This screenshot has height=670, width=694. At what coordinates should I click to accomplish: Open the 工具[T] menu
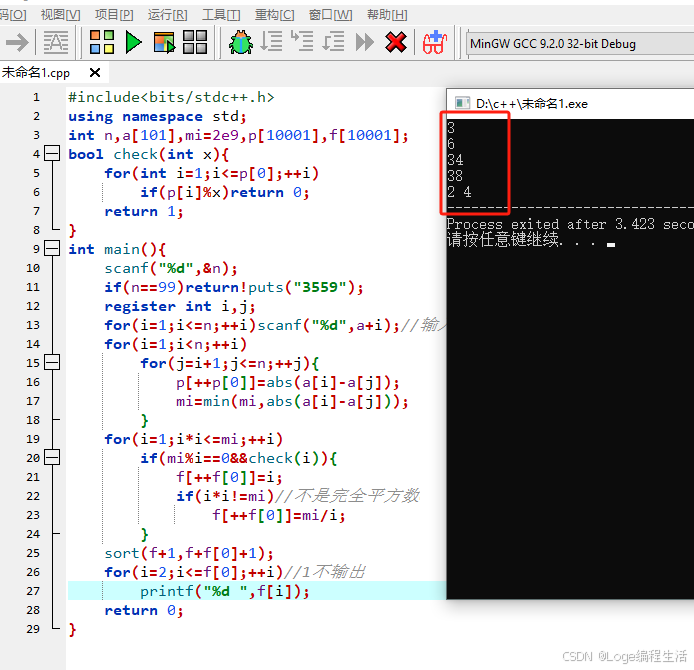pyautogui.click(x=221, y=15)
